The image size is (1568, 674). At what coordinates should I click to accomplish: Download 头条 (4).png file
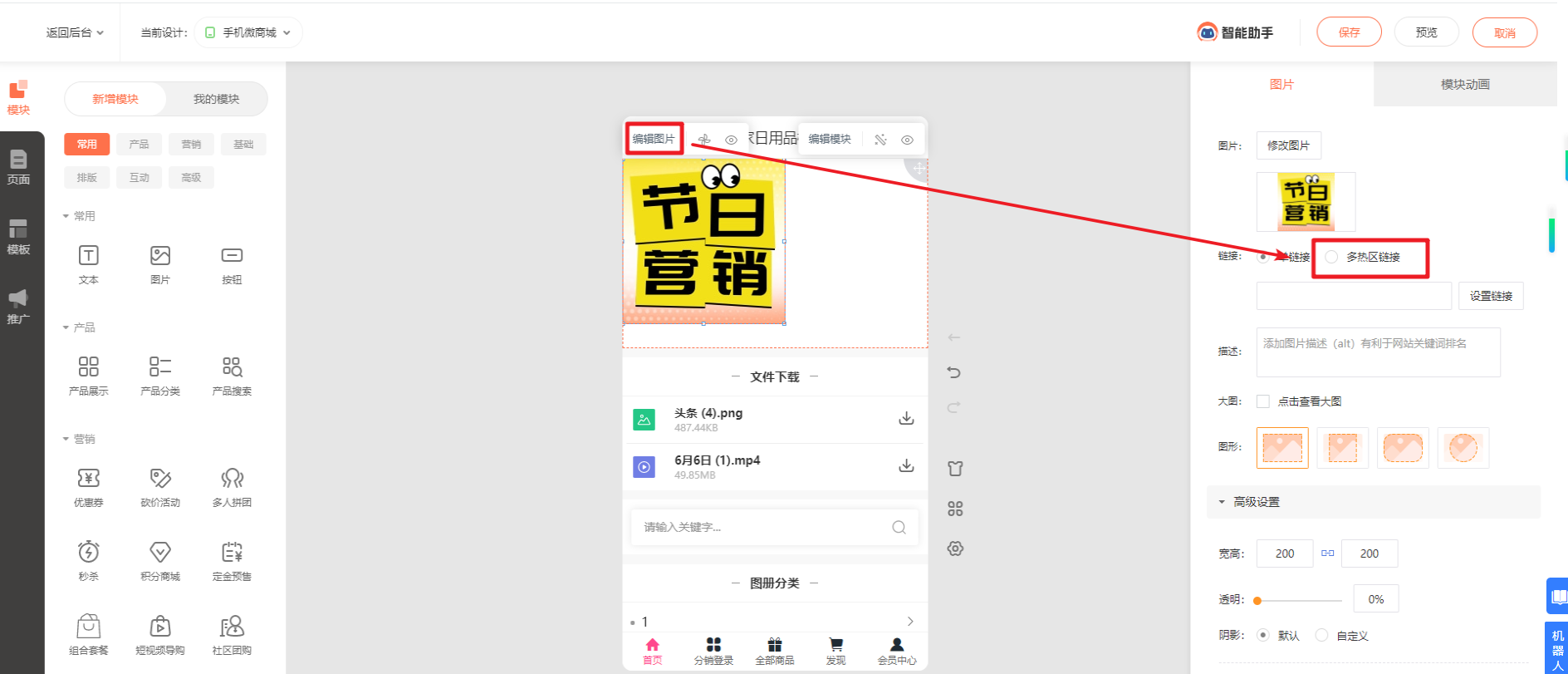pos(906,418)
